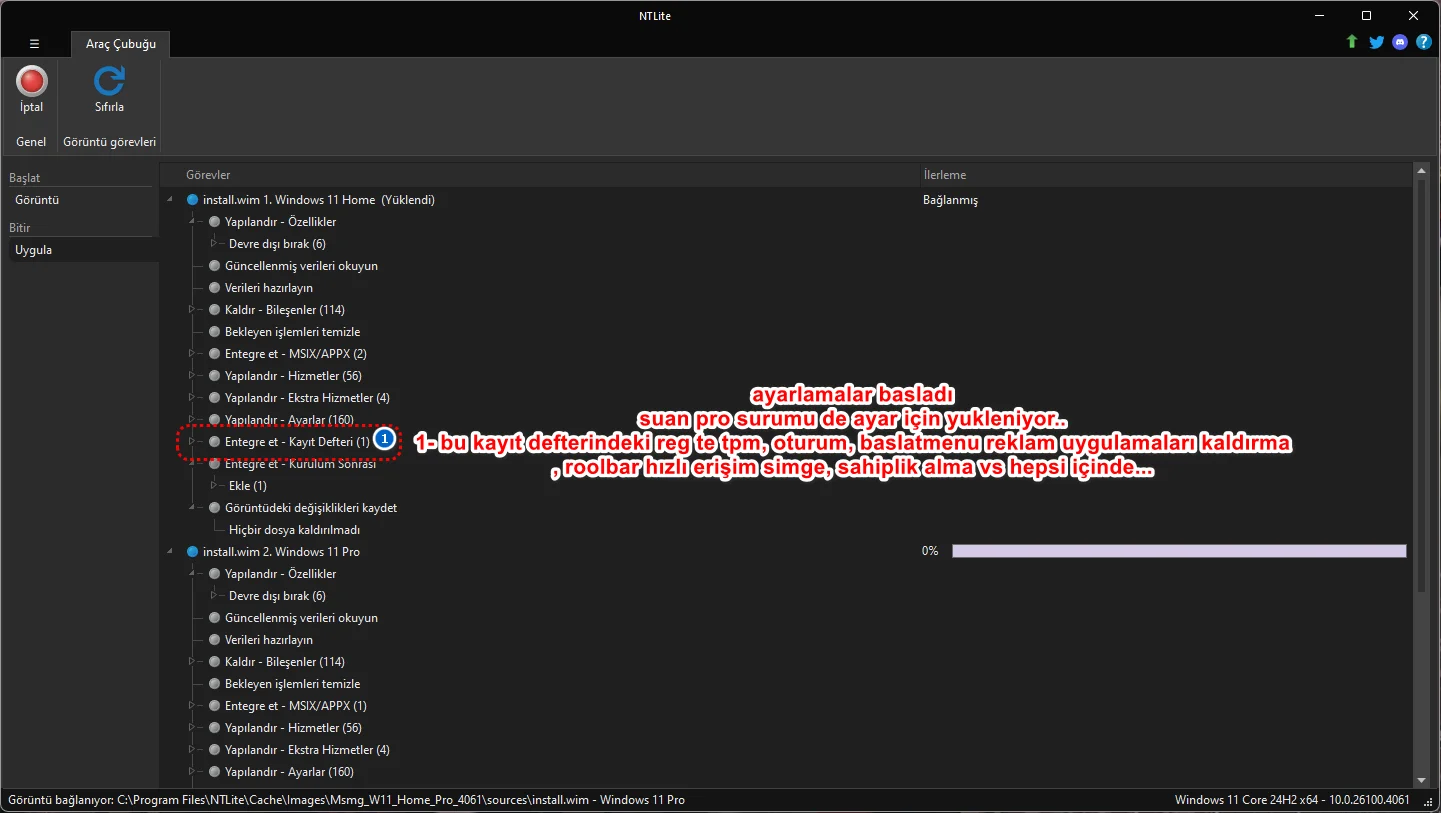
Task: Click the Genel group label
Action: (31, 142)
